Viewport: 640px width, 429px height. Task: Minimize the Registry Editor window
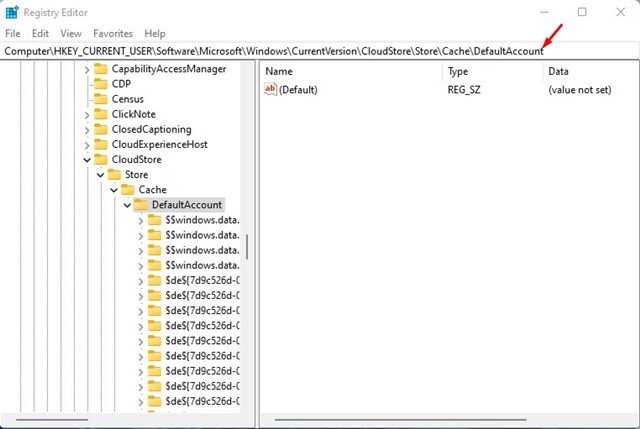pyautogui.click(x=544, y=12)
